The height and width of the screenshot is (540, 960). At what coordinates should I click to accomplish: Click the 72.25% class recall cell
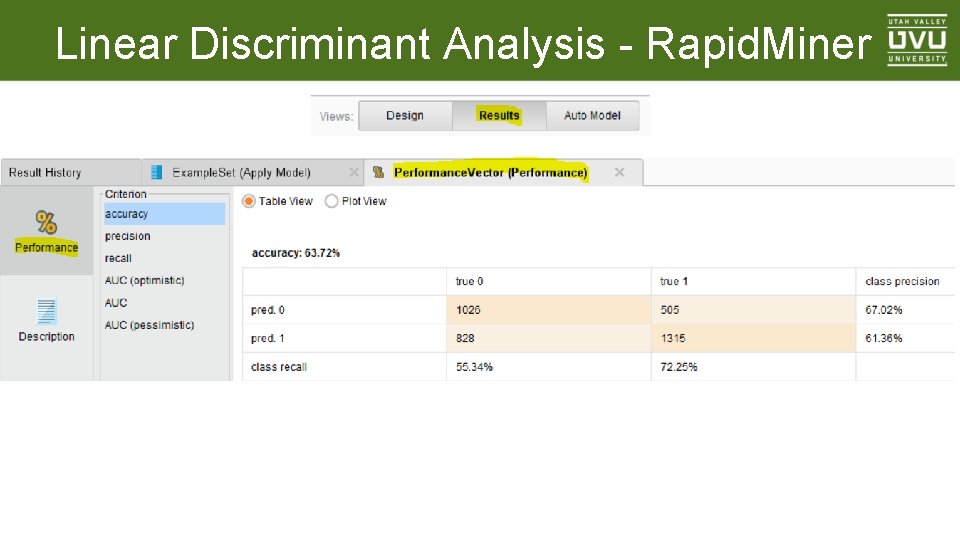pos(753,367)
